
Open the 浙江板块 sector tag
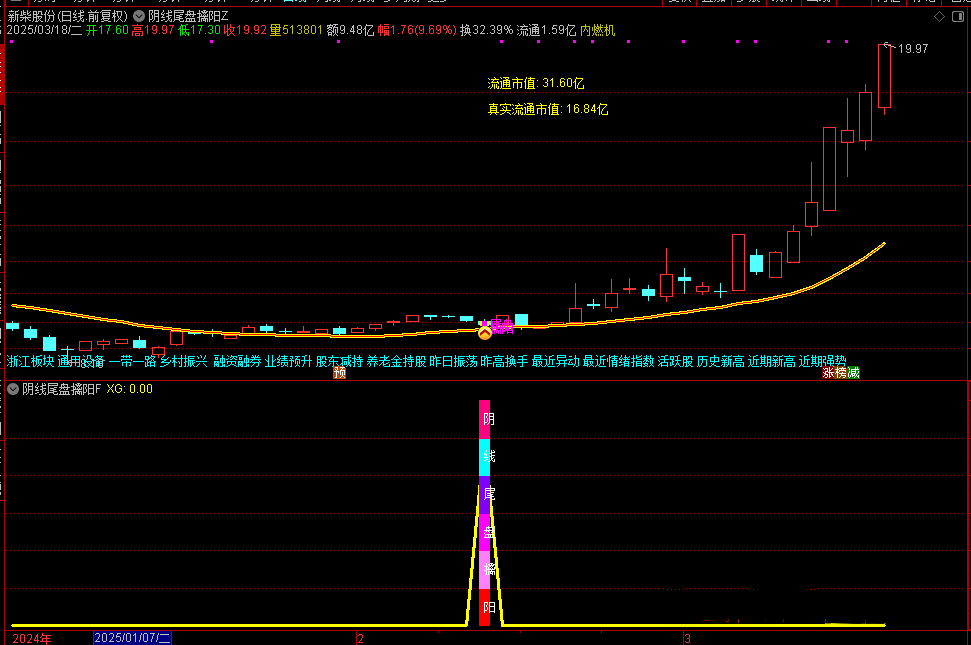30,361
